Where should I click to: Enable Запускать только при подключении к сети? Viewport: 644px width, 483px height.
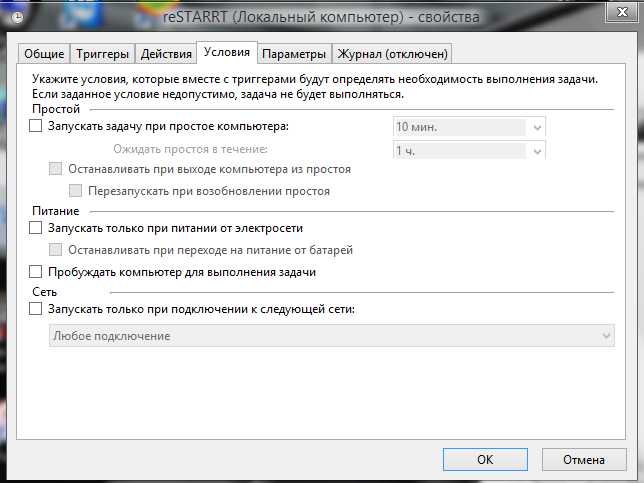tap(37, 310)
